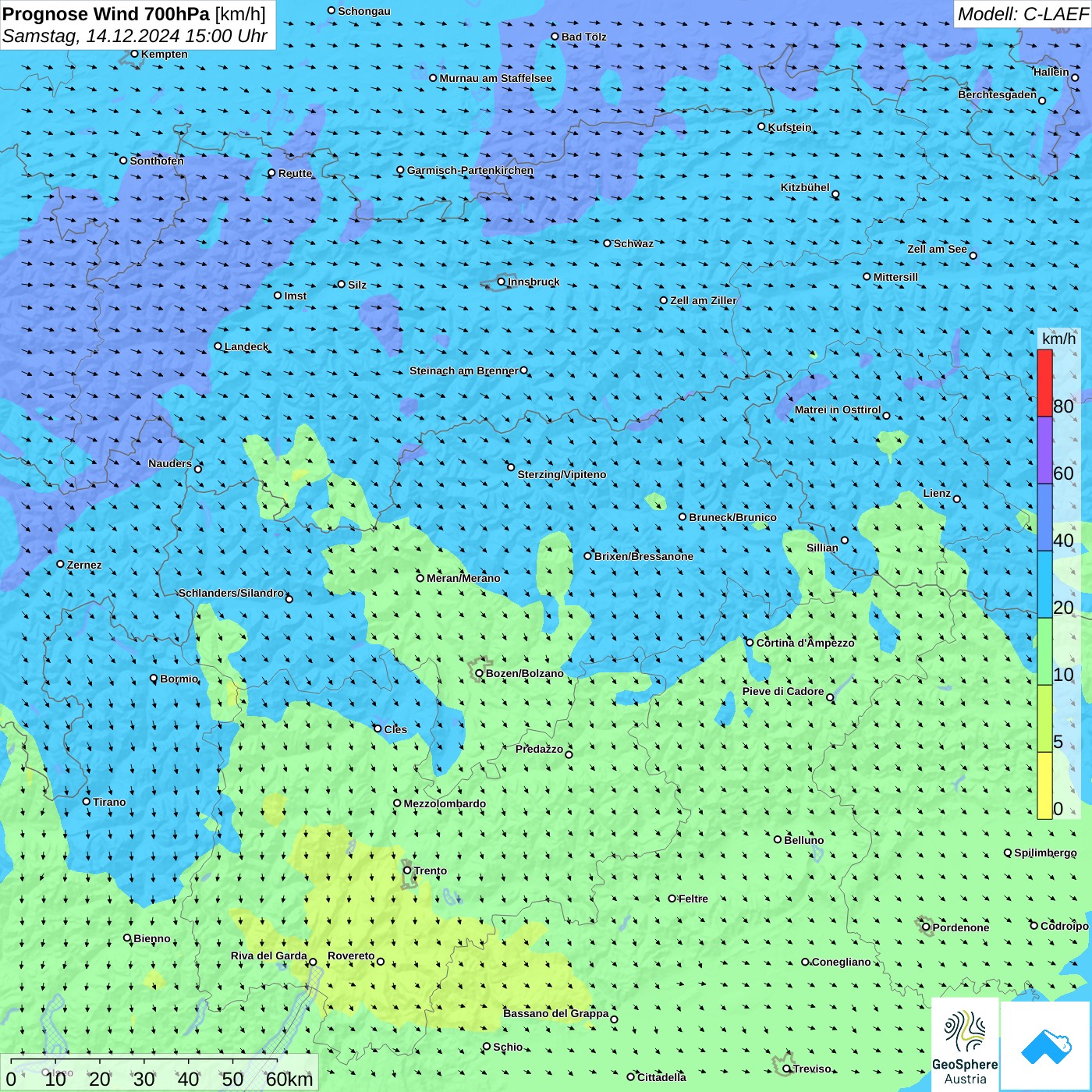Screen dimensions: 1092x1092
Task: Click the 'Rovereto' label
Action: pos(351,955)
